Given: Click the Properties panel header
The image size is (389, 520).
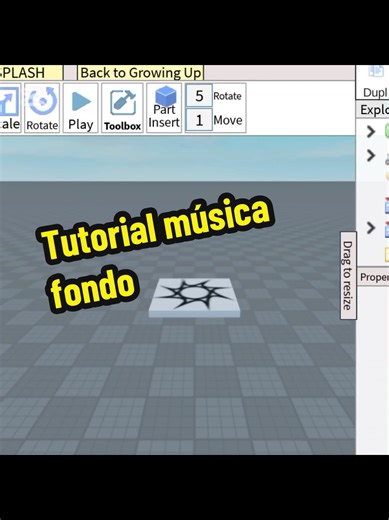Looking at the screenshot, I should [373, 277].
